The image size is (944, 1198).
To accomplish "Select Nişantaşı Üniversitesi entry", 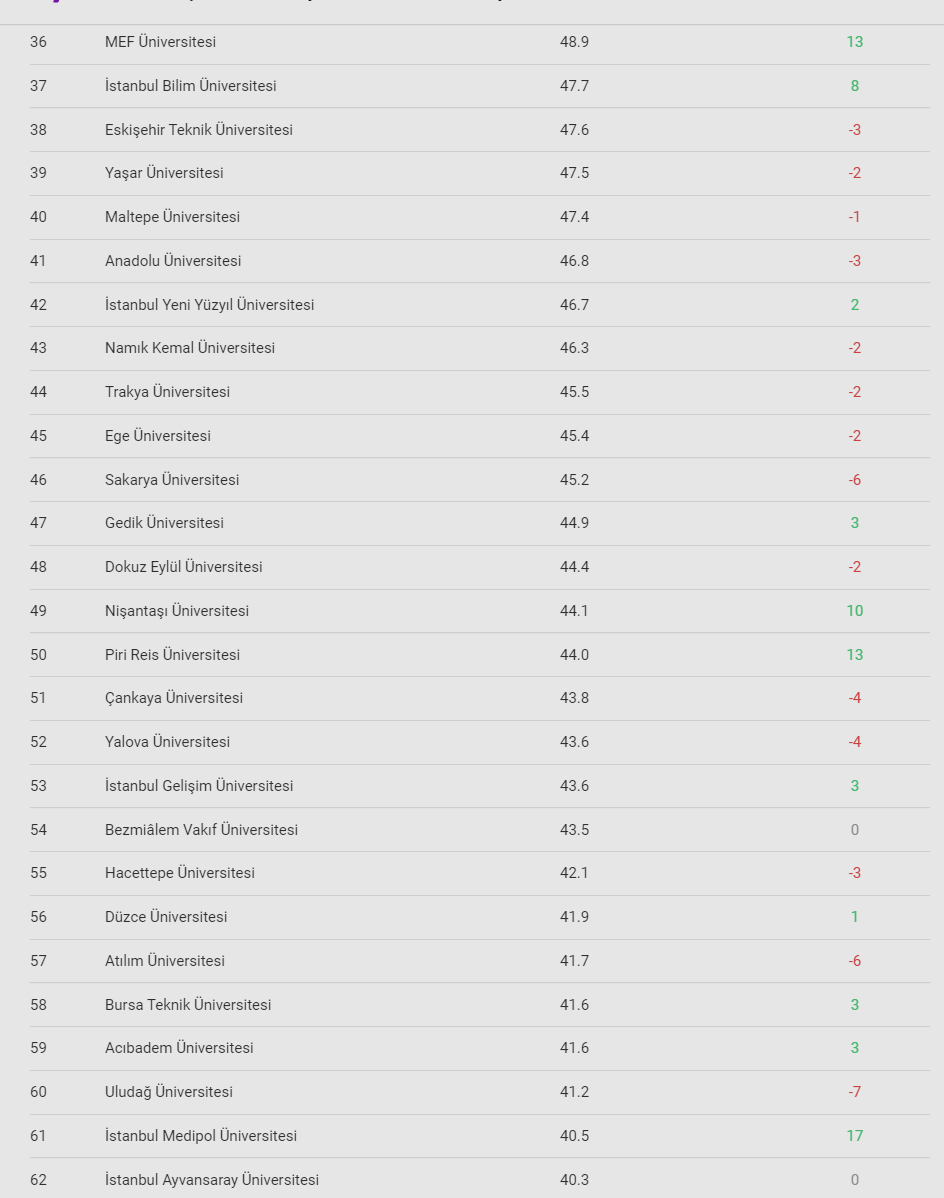I will click(176, 611).
